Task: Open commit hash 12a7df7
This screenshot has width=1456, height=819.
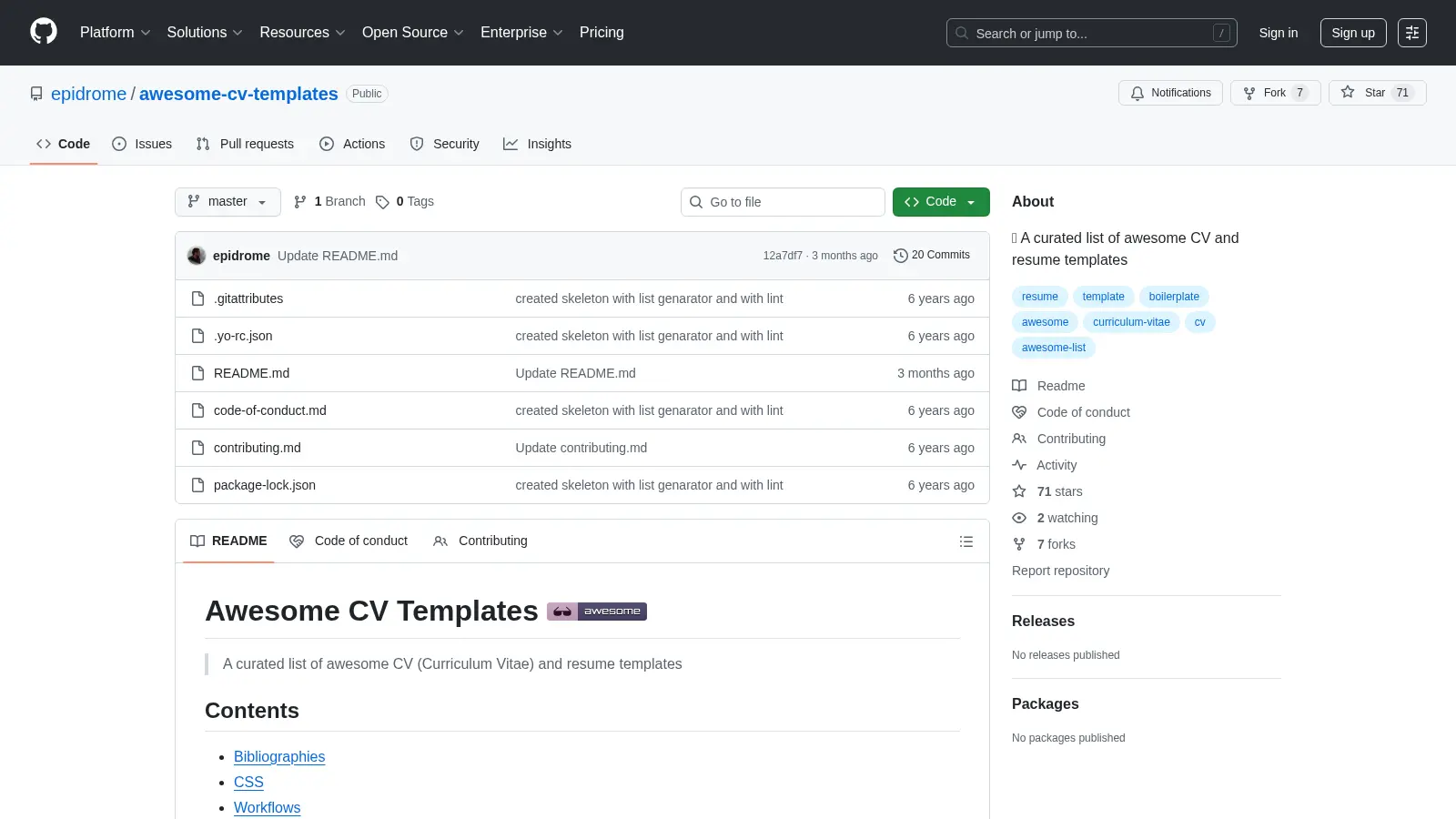Action: pyautogui.click(x=783, y=256)
